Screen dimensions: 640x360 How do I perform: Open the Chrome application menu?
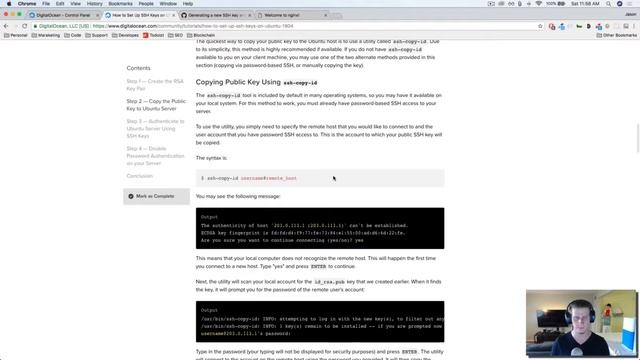pyautogui.click(x=27, y=4)
